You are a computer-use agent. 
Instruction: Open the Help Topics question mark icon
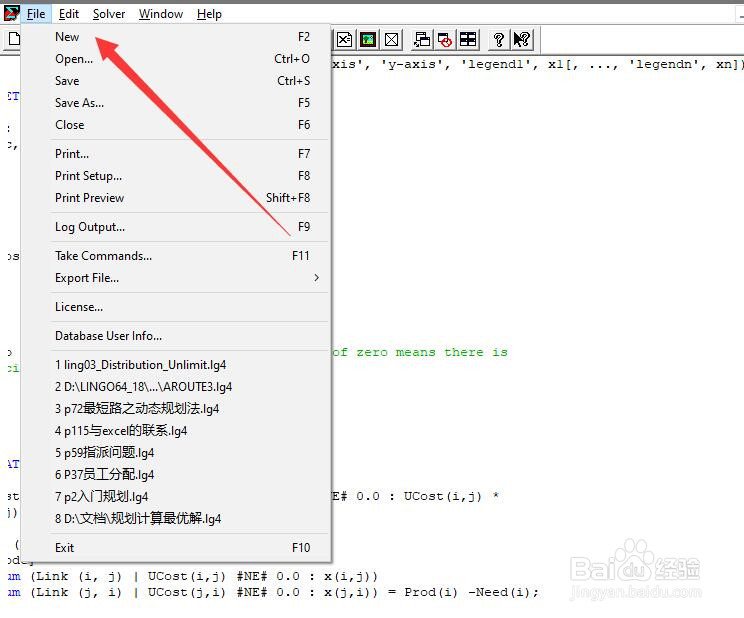(x=498, y=39)
